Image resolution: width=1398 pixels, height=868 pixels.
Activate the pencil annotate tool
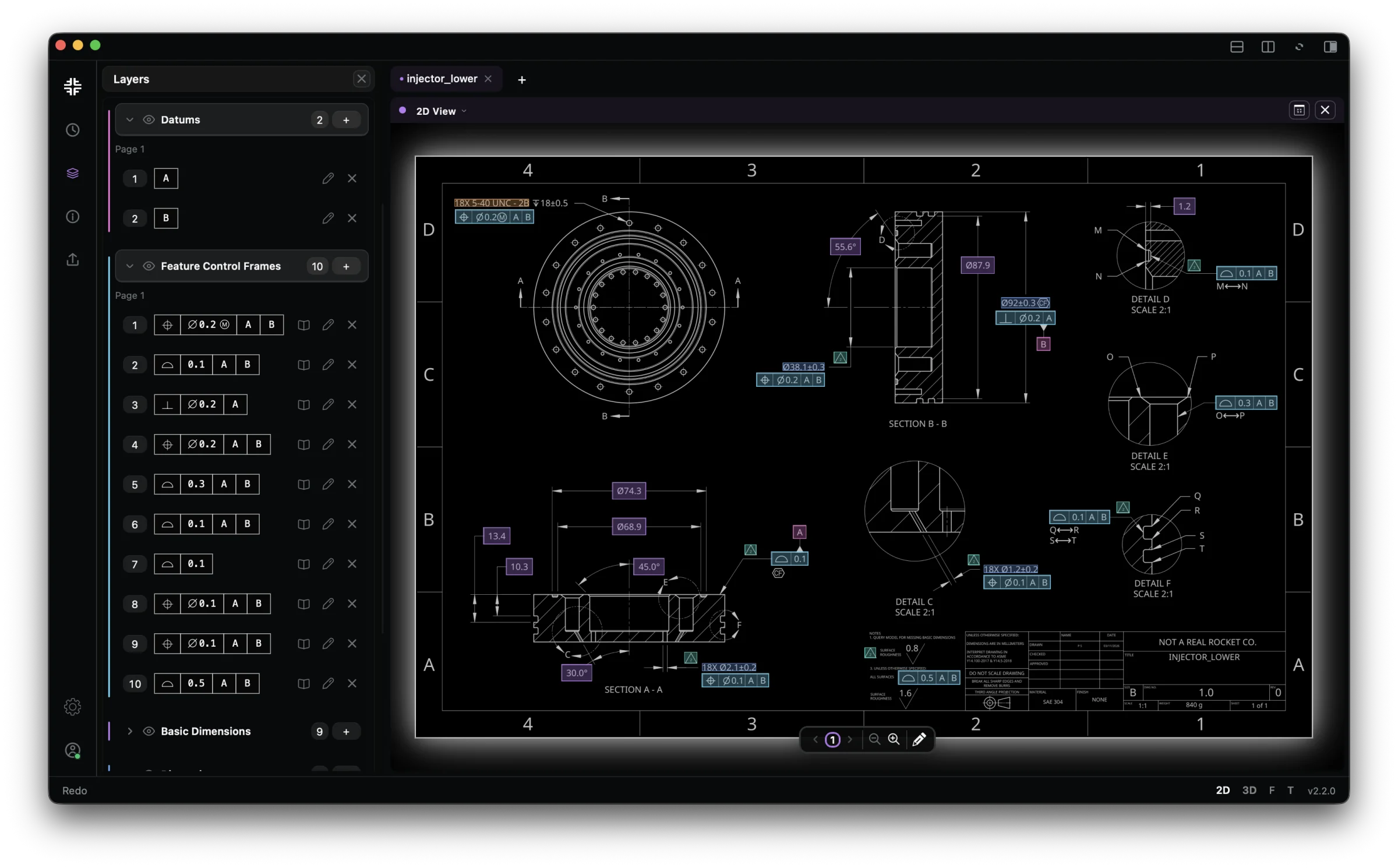(x=919, y=739)
